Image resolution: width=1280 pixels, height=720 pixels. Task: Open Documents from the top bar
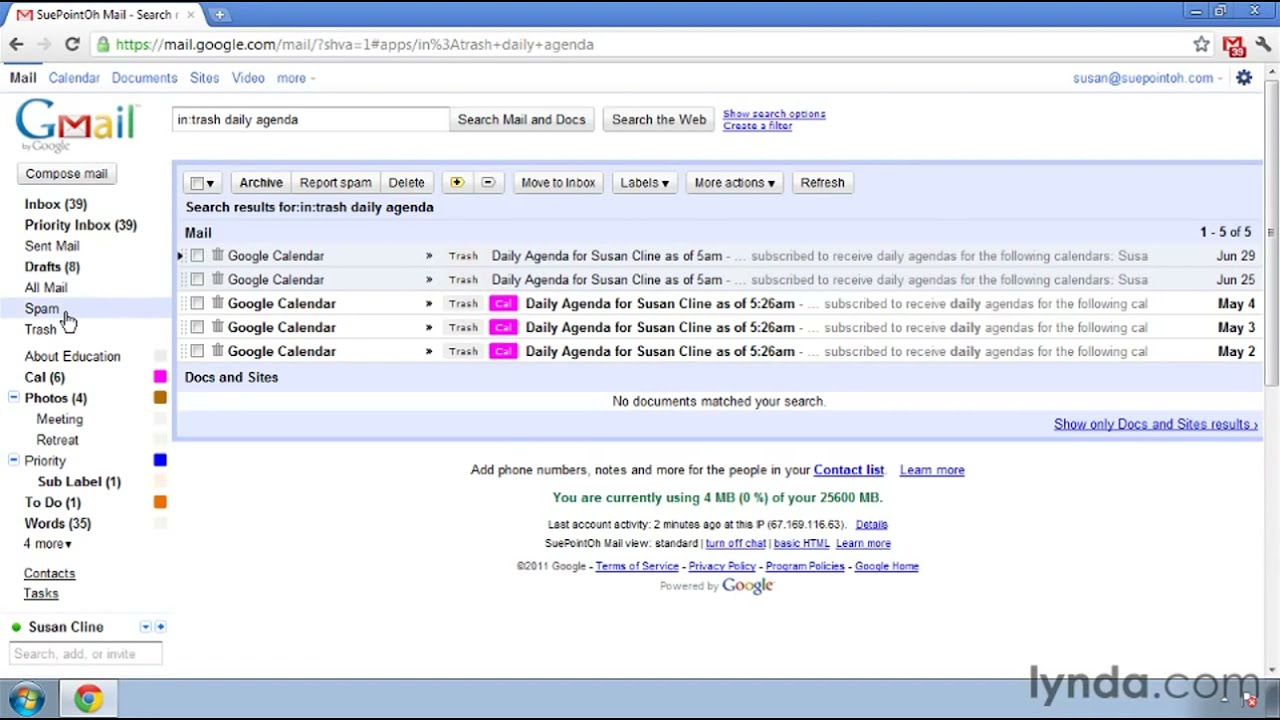pos(144,78)
